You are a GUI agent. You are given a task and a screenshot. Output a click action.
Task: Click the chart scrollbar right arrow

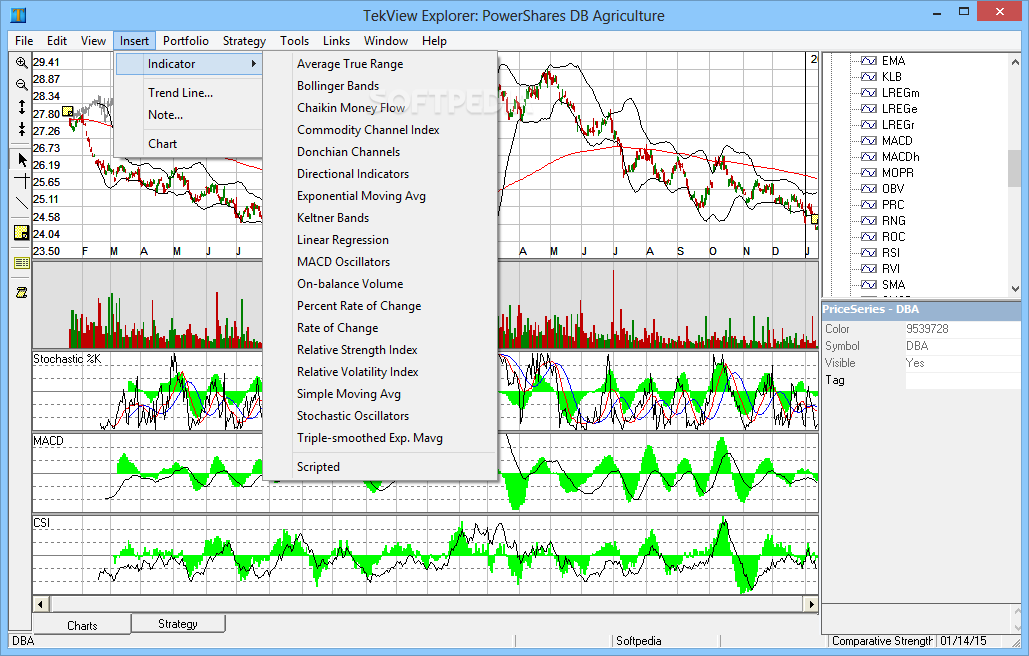tap(811, 604)
